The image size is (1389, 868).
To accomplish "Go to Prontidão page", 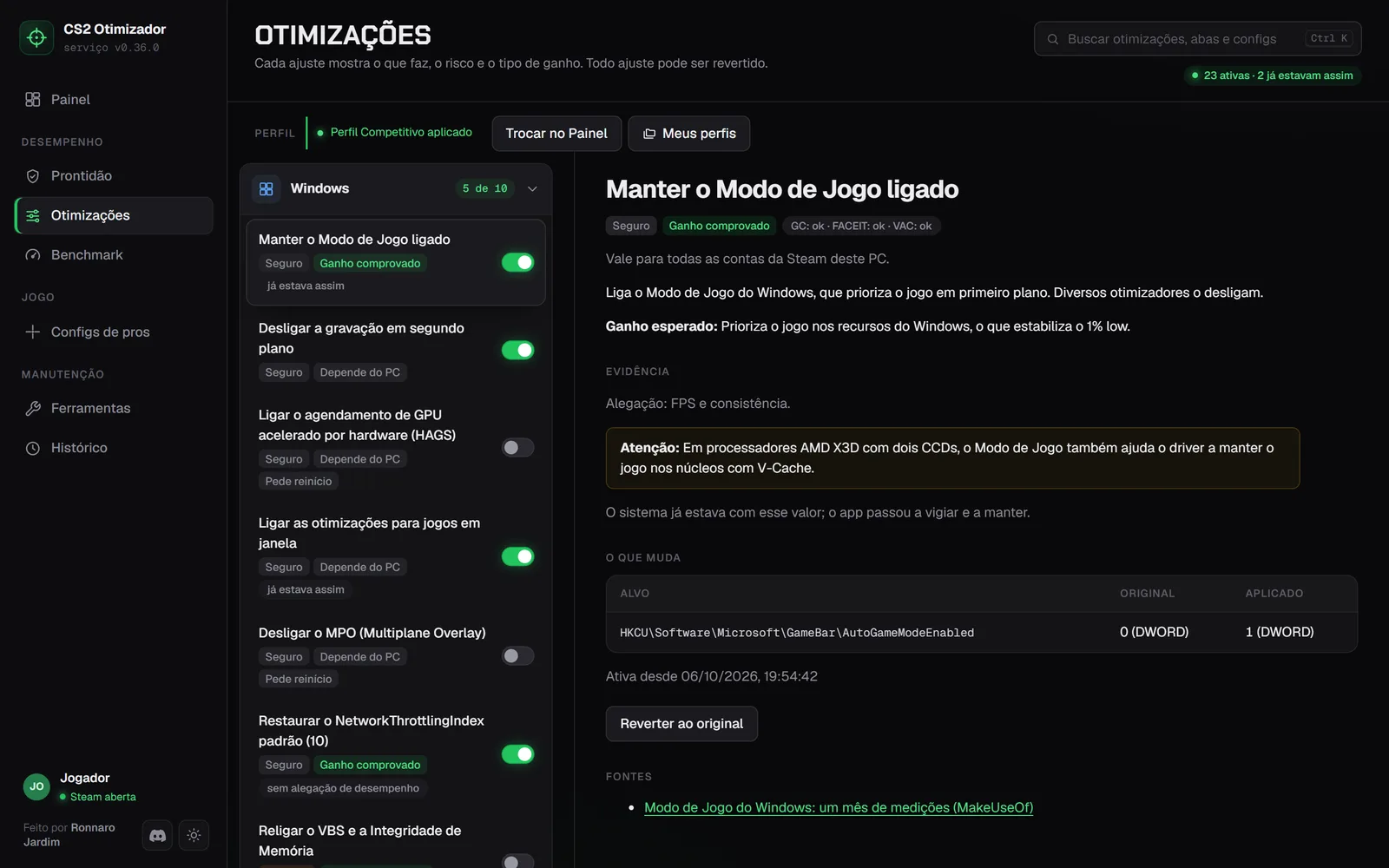I will (x=114, y=176).
